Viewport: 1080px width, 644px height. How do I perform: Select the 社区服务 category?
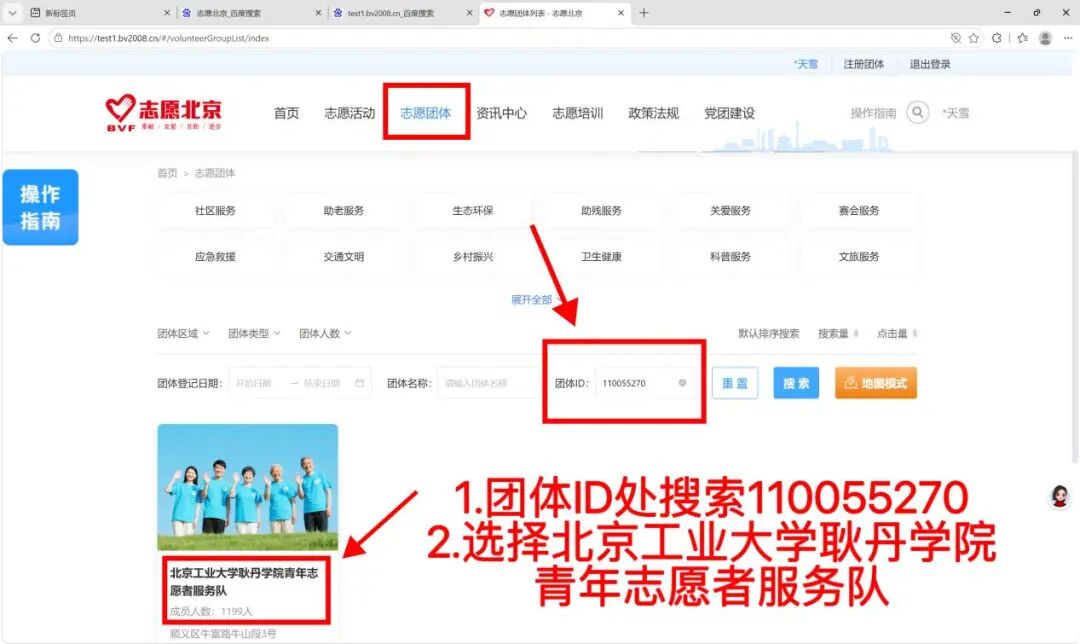216,211
